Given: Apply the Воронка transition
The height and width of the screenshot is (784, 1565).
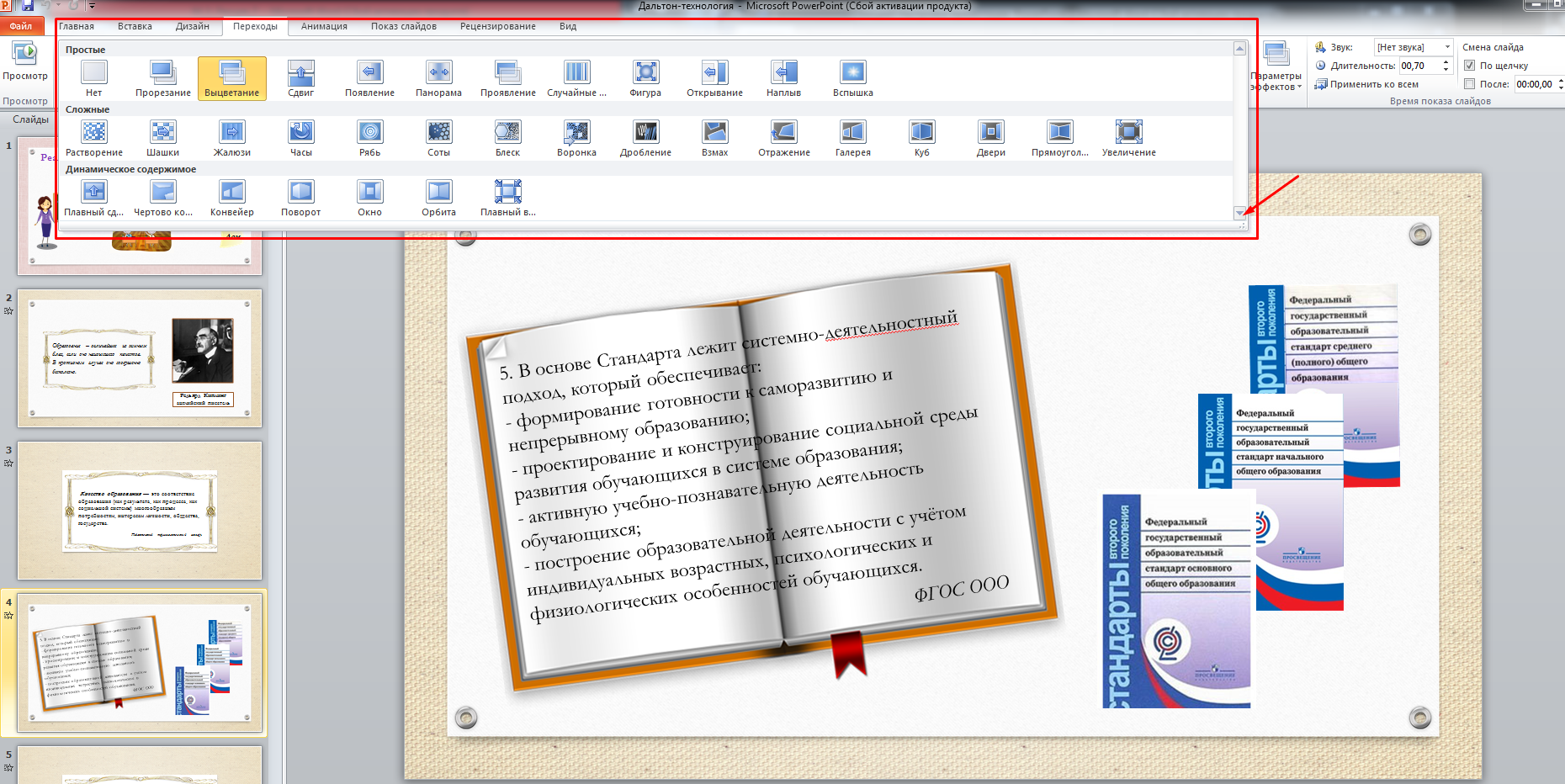Looking at the screenshot, I should (577, 139).
